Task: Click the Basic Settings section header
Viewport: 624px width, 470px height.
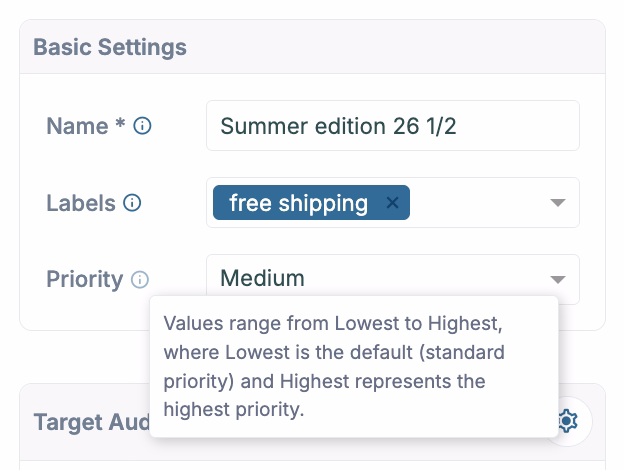Action: pyautogui.click(x=110, y=47)
